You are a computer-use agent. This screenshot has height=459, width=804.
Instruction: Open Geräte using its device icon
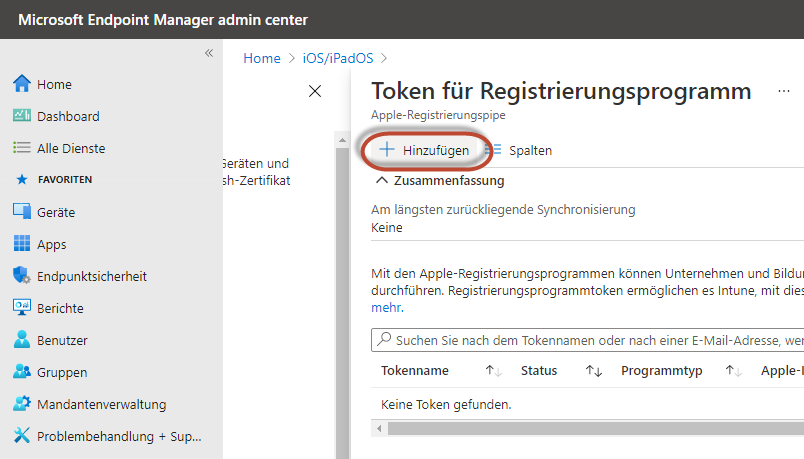[22, 212]
